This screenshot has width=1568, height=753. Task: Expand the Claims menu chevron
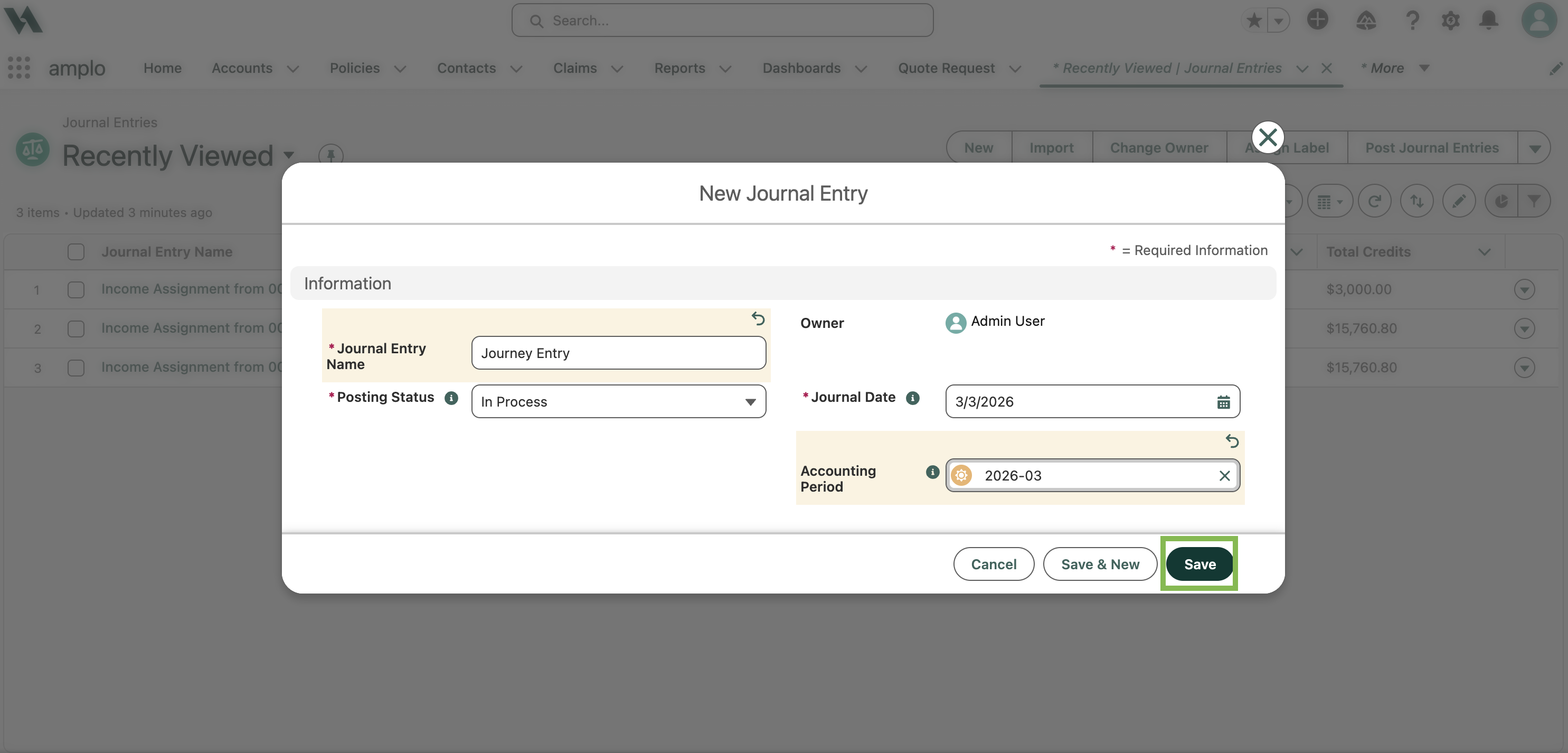click(x=617, y=69)
